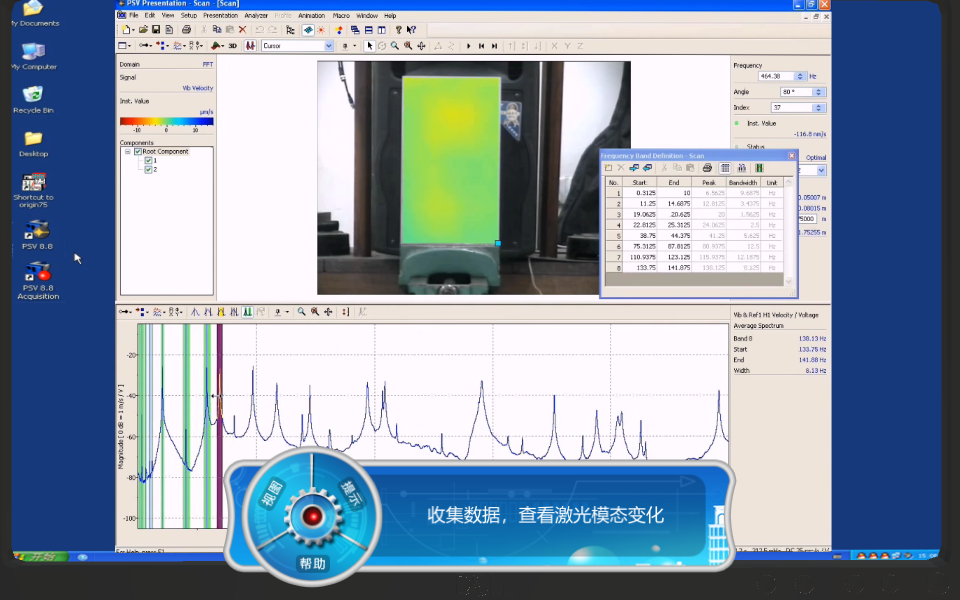
Task: Open the Cursor mode dropdown
Action: 328,46
